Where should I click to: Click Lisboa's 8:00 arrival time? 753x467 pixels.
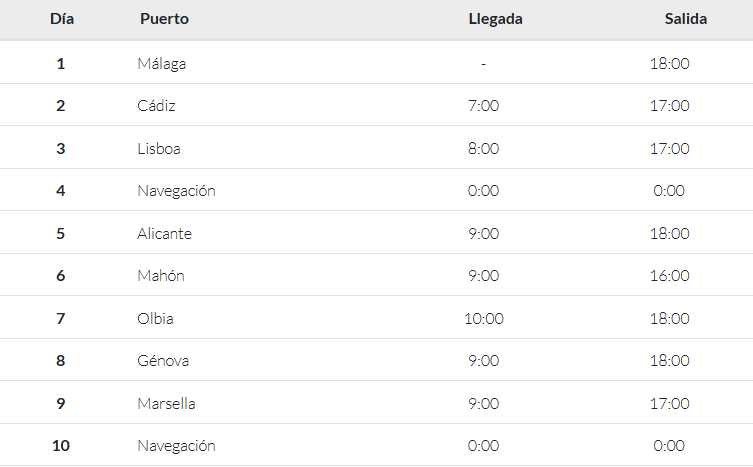click(x=484, y=148)
